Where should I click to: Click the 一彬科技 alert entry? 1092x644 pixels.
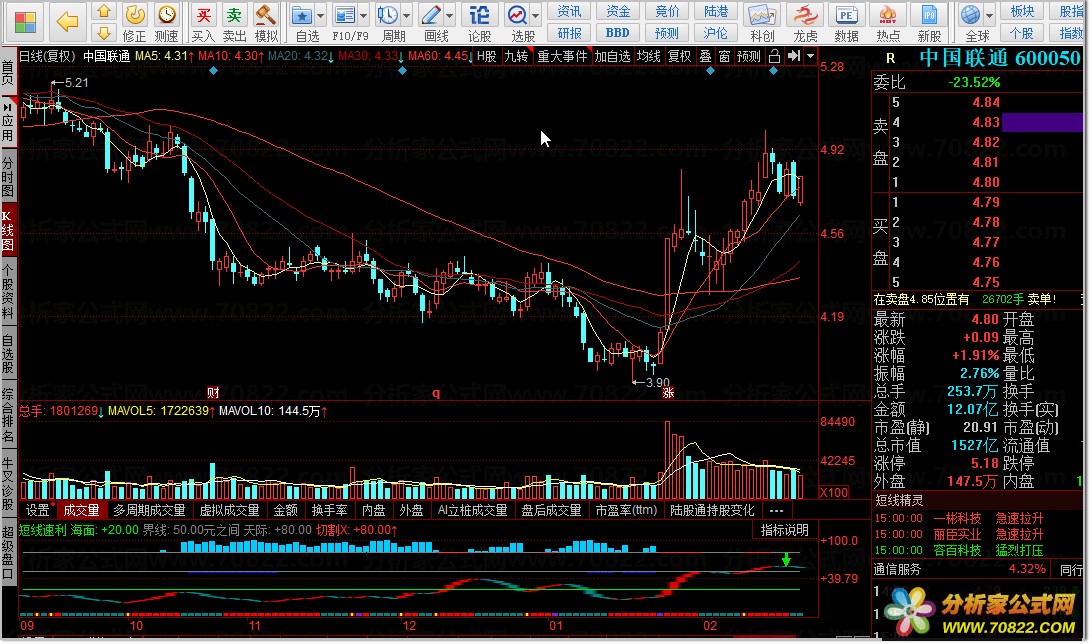(x=958, y=519)
